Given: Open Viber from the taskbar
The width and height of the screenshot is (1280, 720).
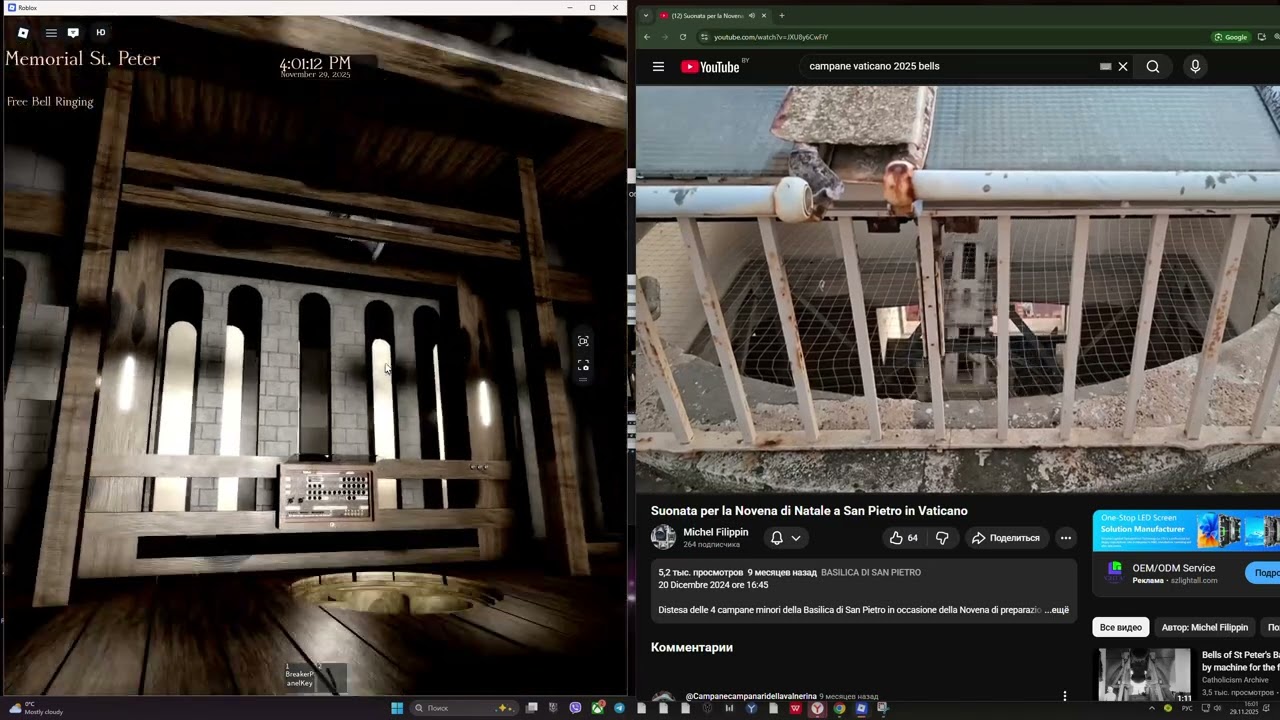Looking at the screenshot, I should click(x=575, y=708).
